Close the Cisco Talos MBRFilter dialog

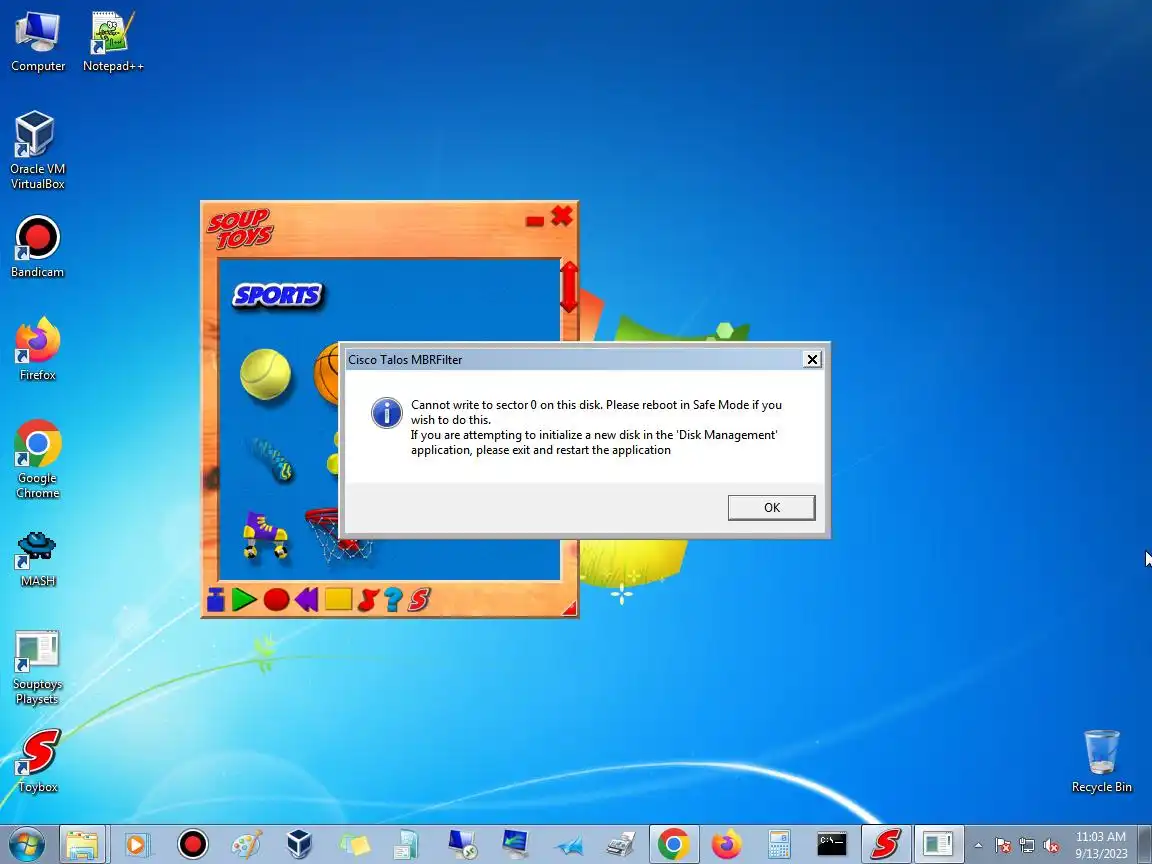[x=812, y=359]
